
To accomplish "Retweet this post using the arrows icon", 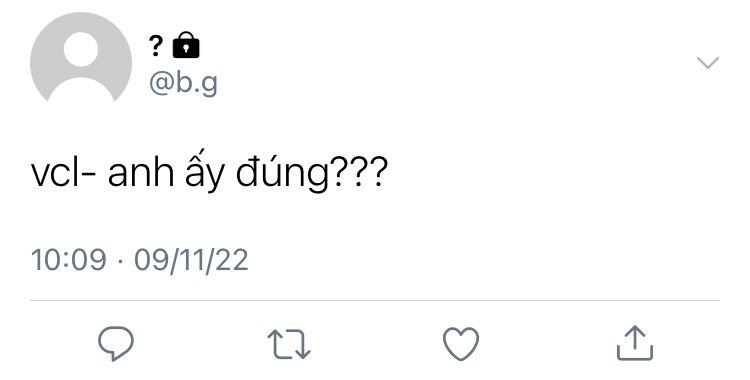I will click(x=289, y=344).
